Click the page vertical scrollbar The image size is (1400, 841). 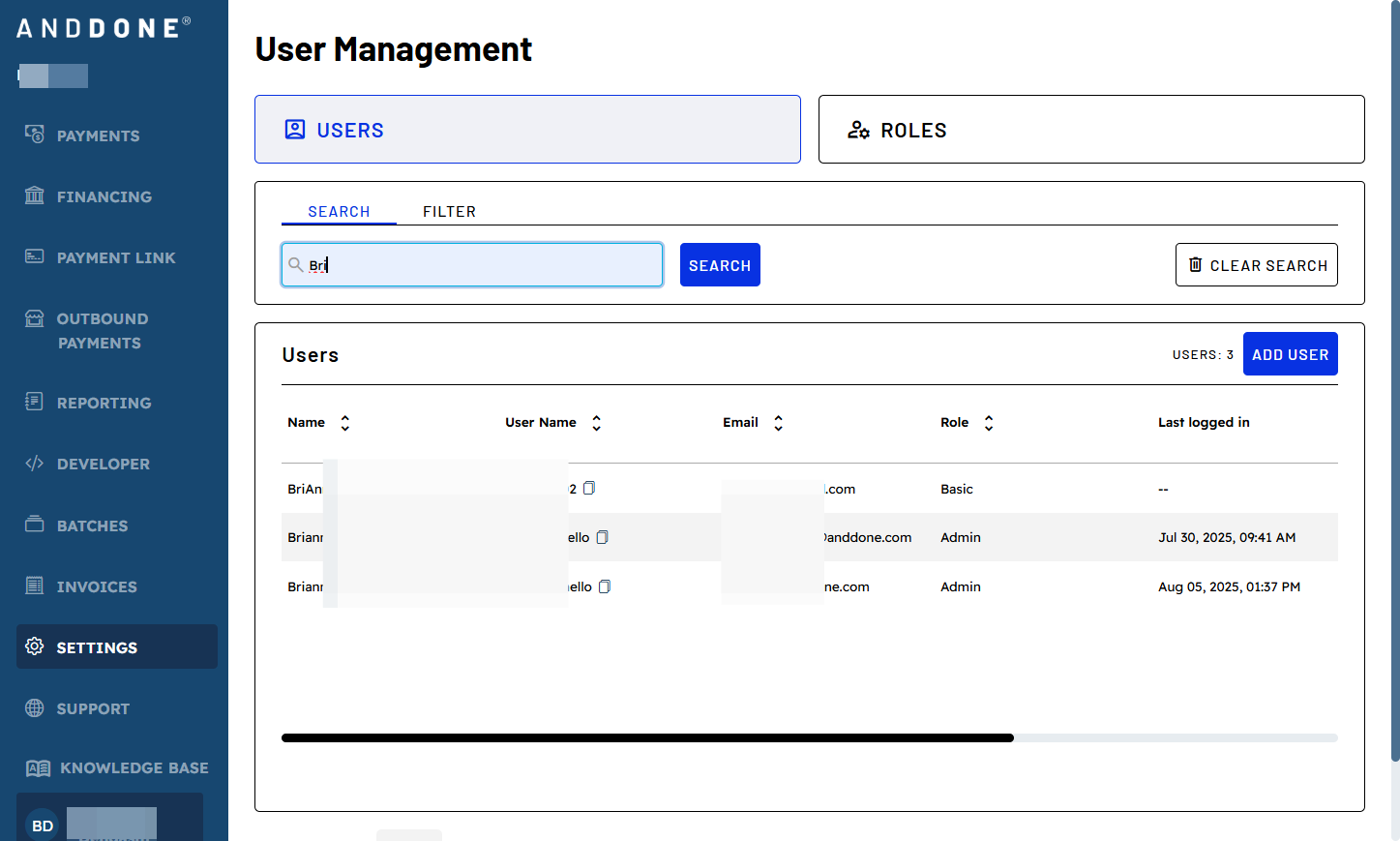[1394, 380]
